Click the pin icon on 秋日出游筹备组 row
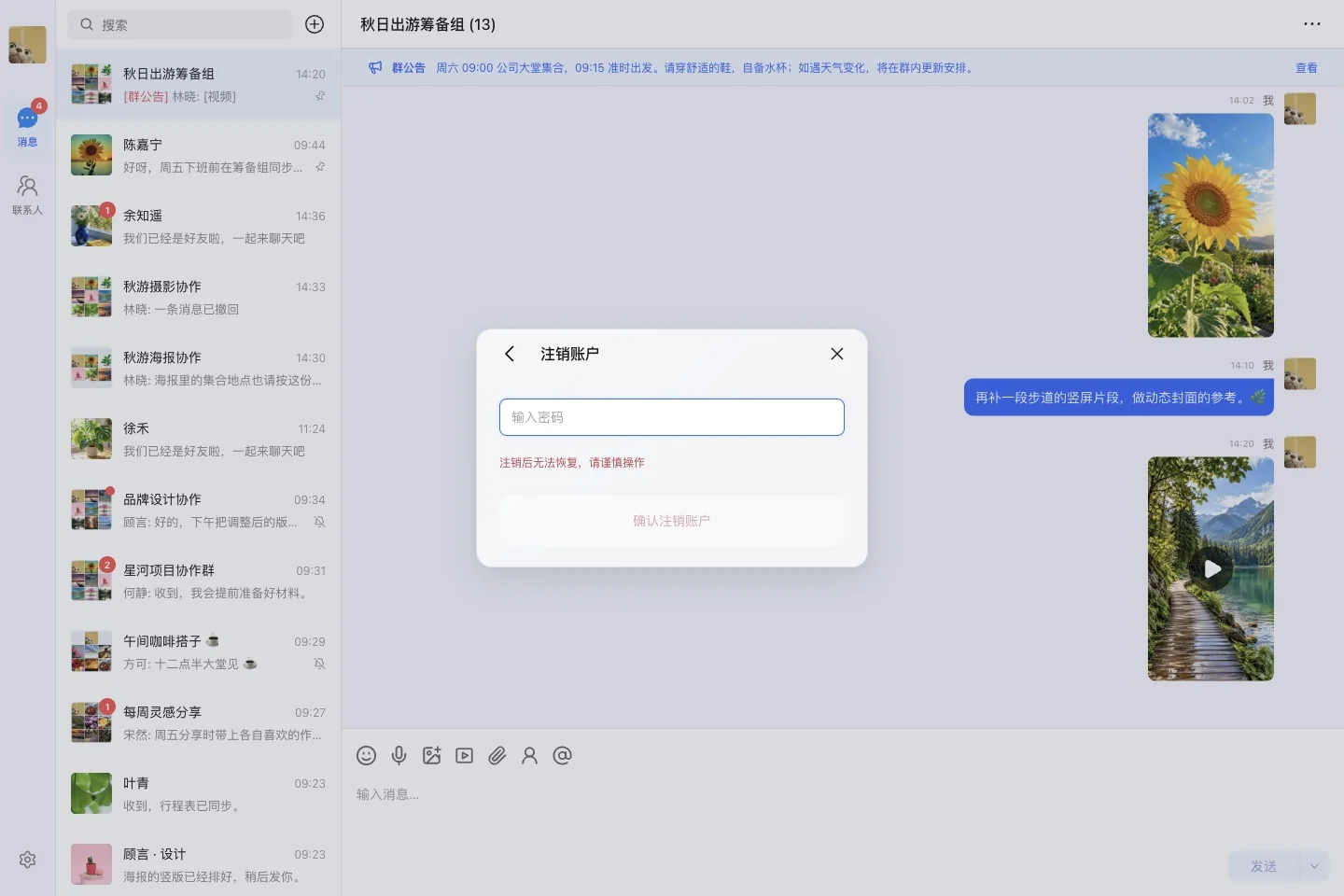Viewport: 1344px width, 896px height. coord(320,96)
